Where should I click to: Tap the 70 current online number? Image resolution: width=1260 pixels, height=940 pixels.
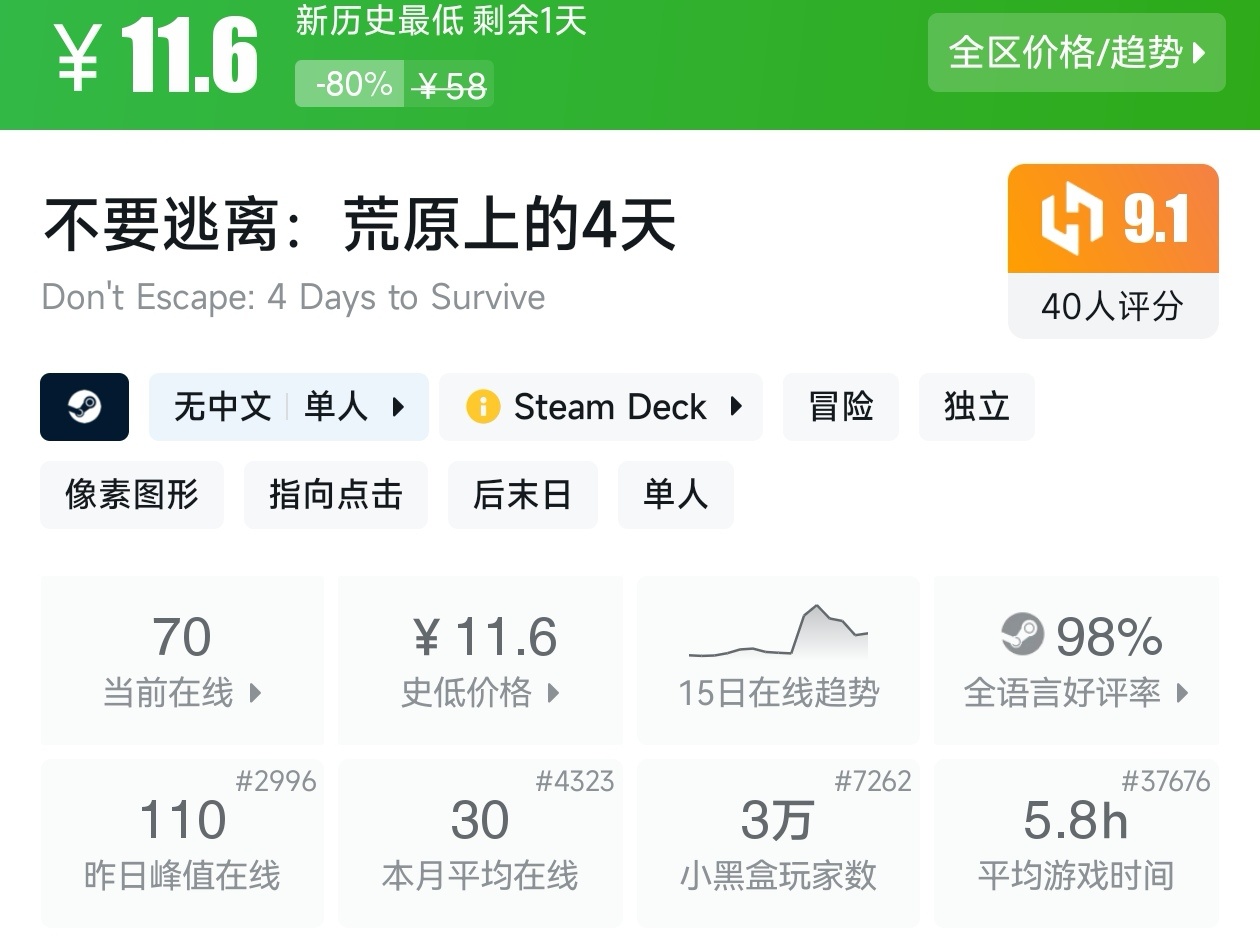pyautogui.click(x=182, y=637)
